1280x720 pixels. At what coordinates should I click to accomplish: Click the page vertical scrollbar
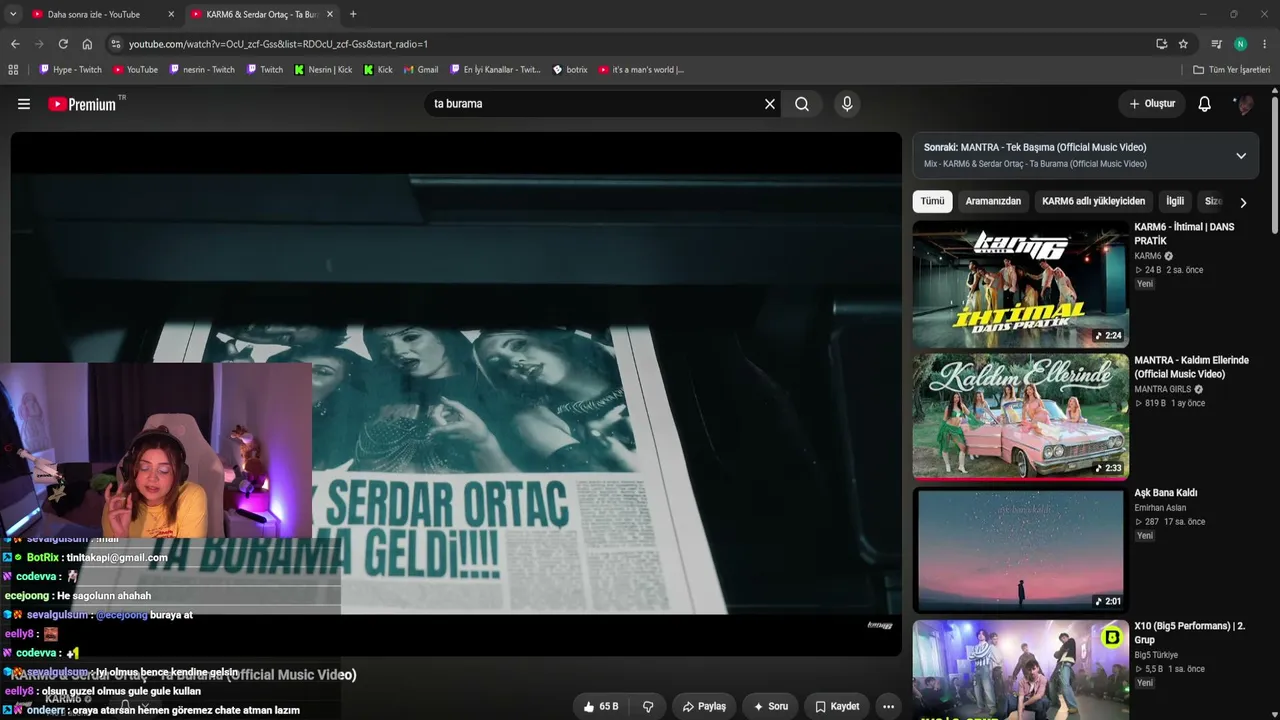(x=1275, y=166)
